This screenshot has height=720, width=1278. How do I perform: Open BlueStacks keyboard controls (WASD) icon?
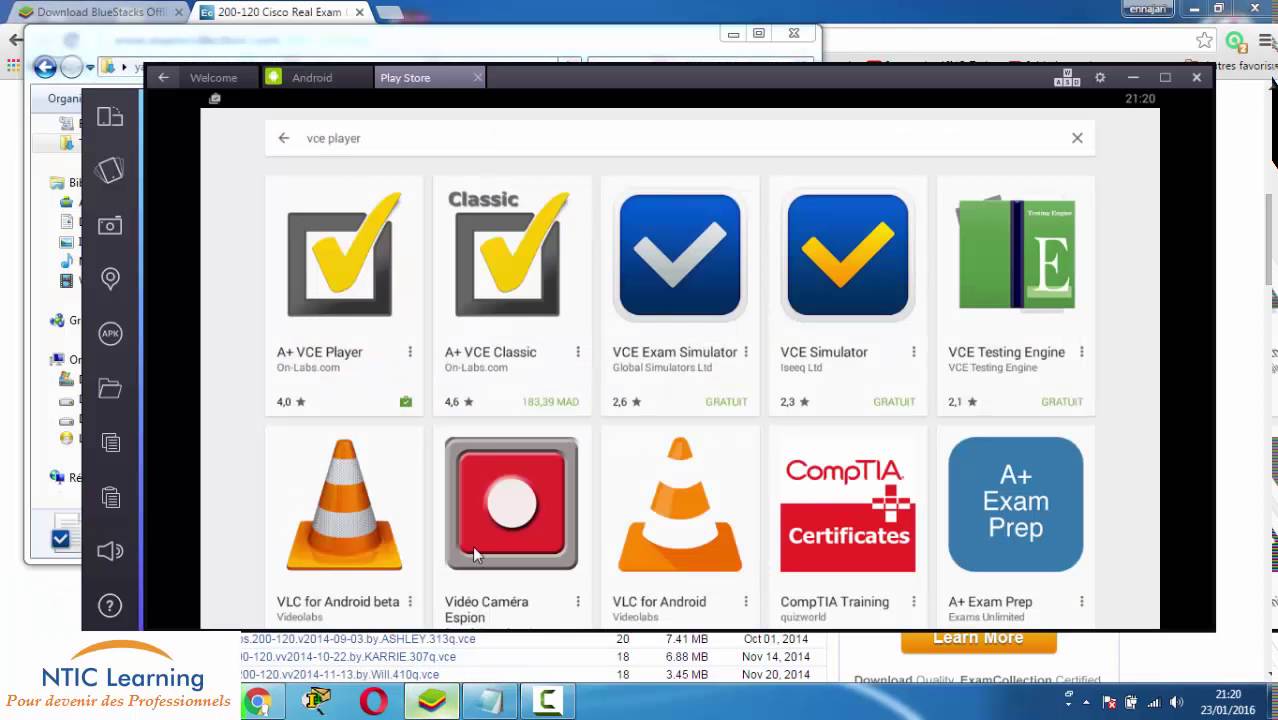point(1066,77)
